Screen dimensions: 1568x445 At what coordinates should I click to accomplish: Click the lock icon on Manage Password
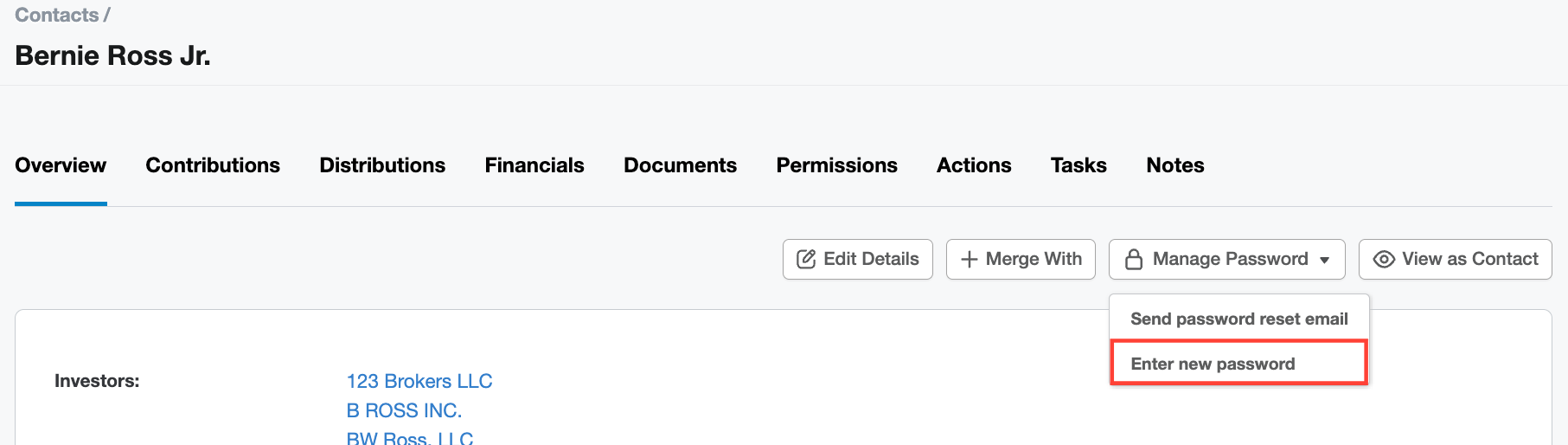point(1133,259)
